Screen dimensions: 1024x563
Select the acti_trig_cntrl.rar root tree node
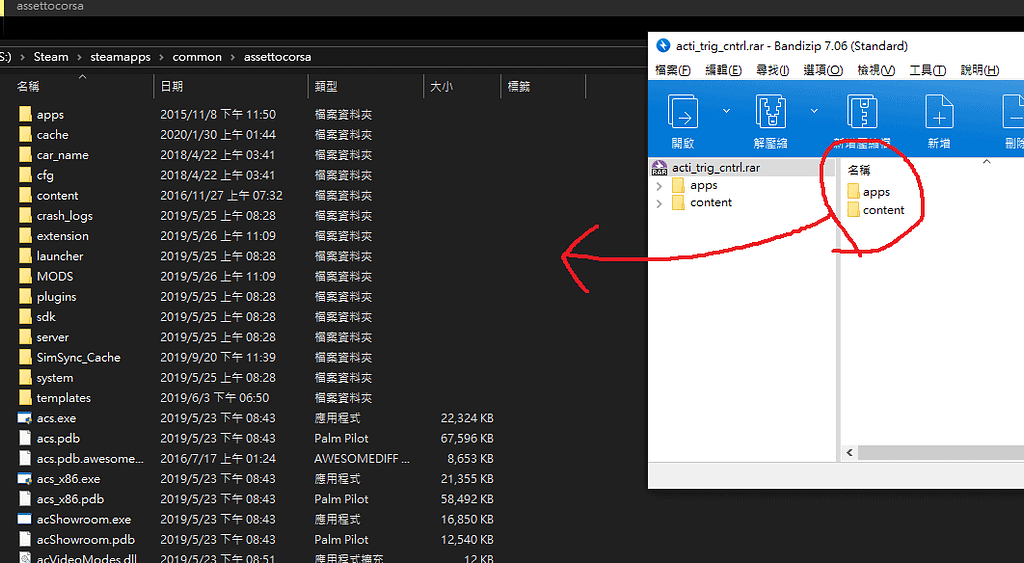click(x=715, y=168)
